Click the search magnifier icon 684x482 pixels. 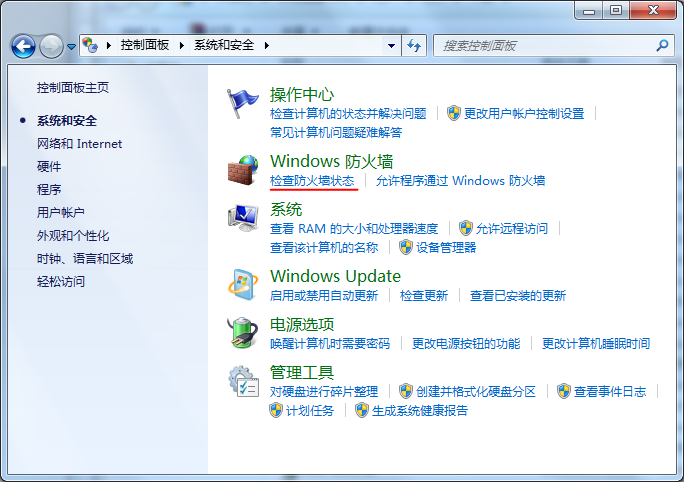click(x=662, y=45)
